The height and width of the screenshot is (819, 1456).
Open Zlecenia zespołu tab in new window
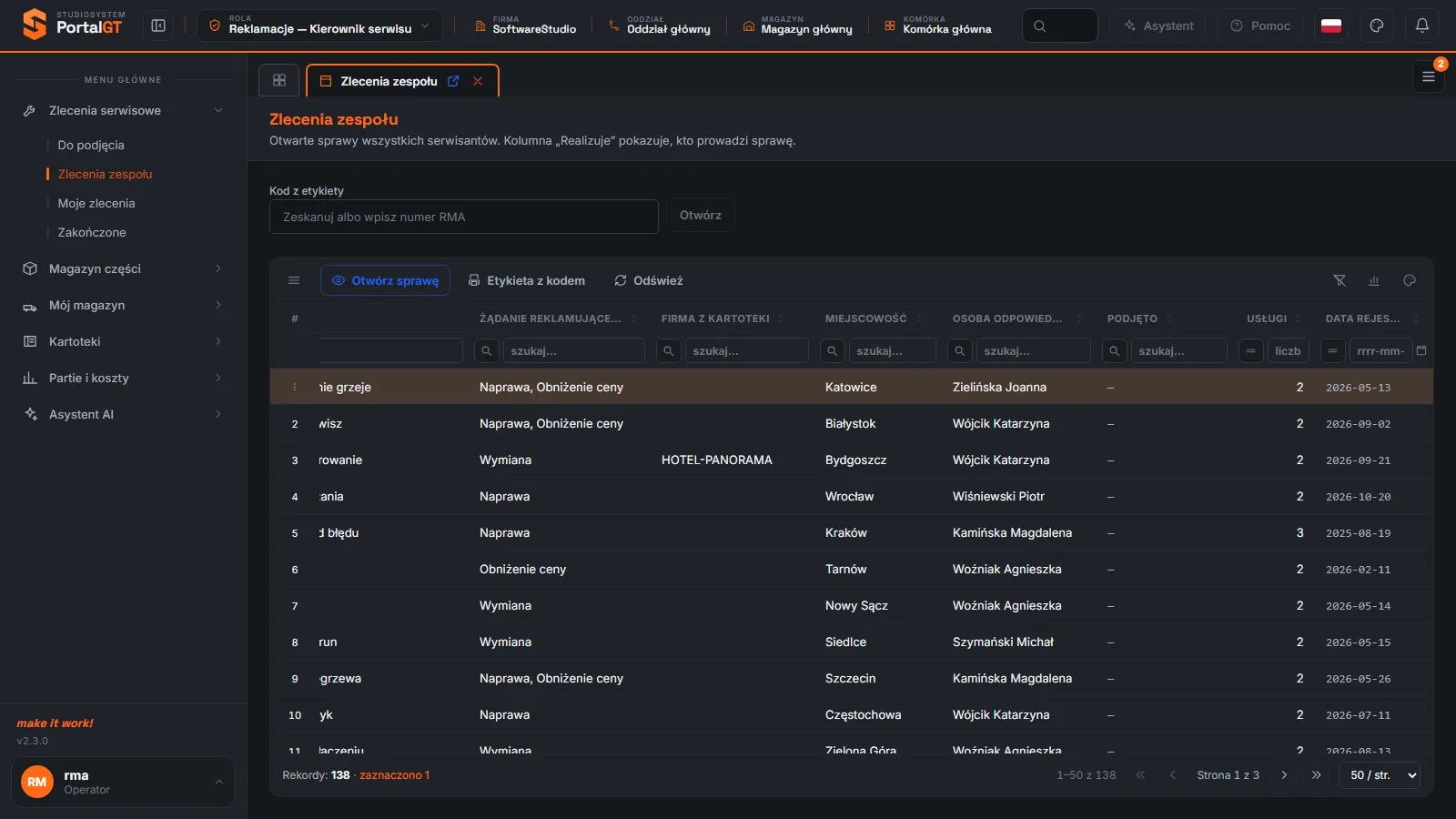point(453,81)
